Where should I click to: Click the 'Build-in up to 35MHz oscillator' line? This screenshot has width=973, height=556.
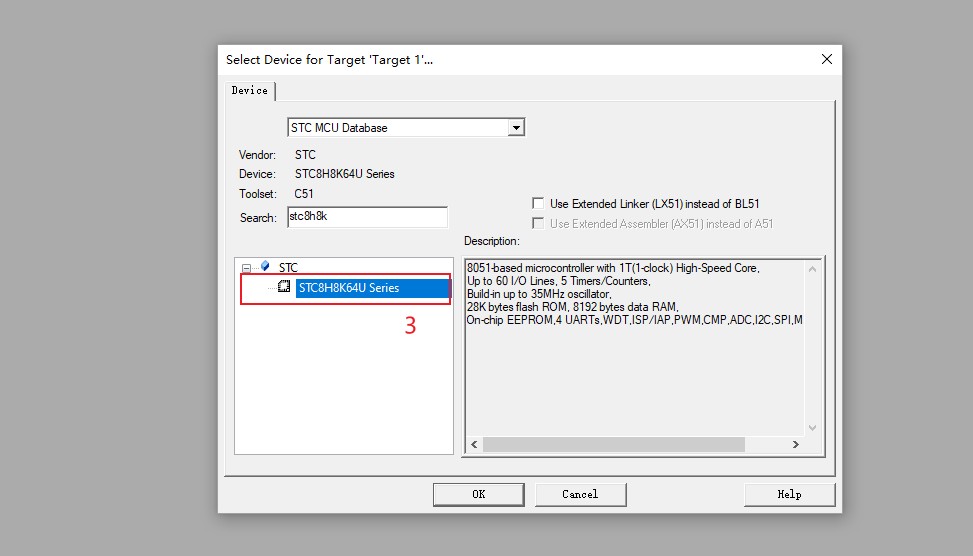[x=539, y=294]
